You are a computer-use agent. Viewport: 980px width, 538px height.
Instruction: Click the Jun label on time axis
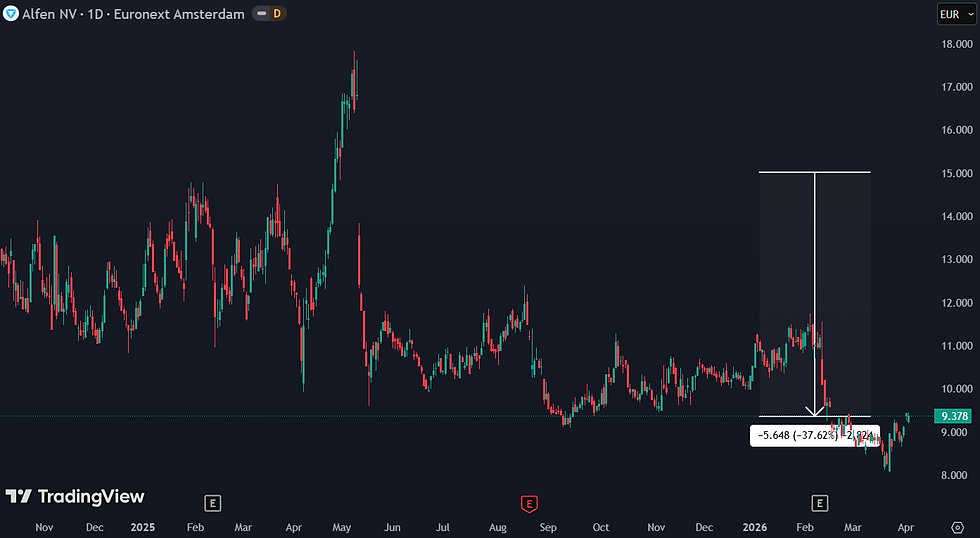[x=392, y=527]
